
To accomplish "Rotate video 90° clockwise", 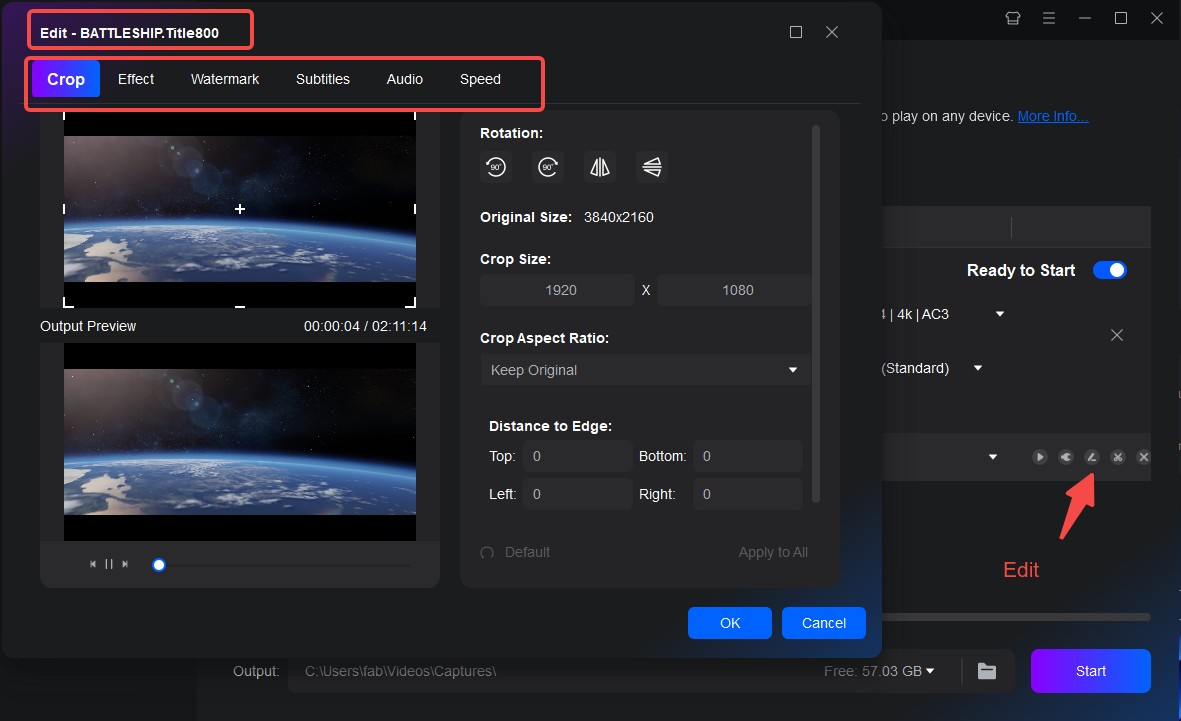I will (x=548, y=167).
